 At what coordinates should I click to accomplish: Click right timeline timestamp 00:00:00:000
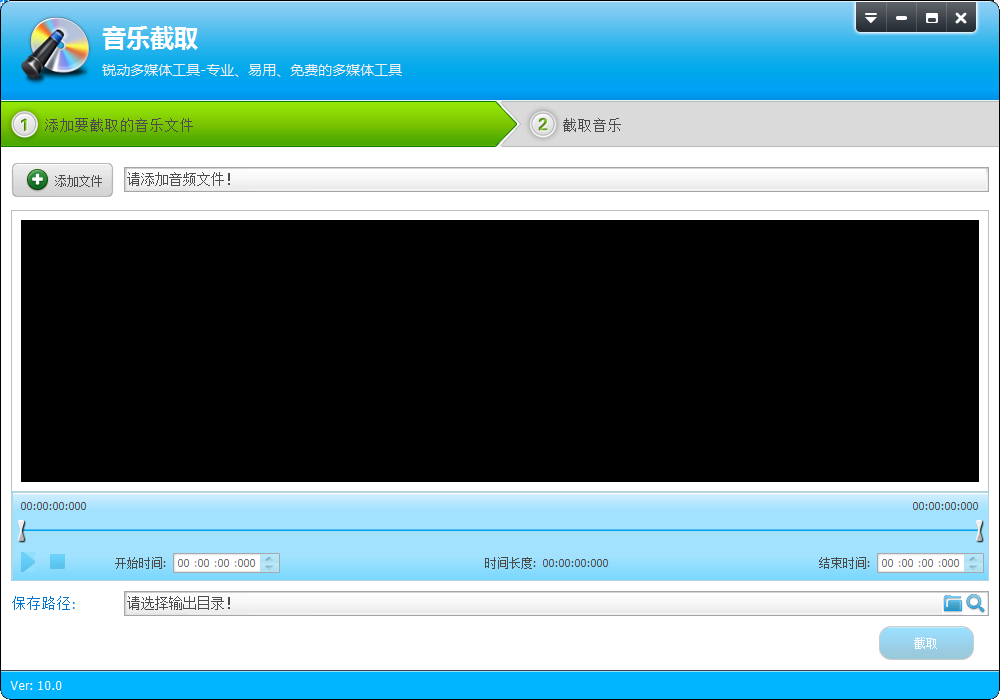[945, 506]
